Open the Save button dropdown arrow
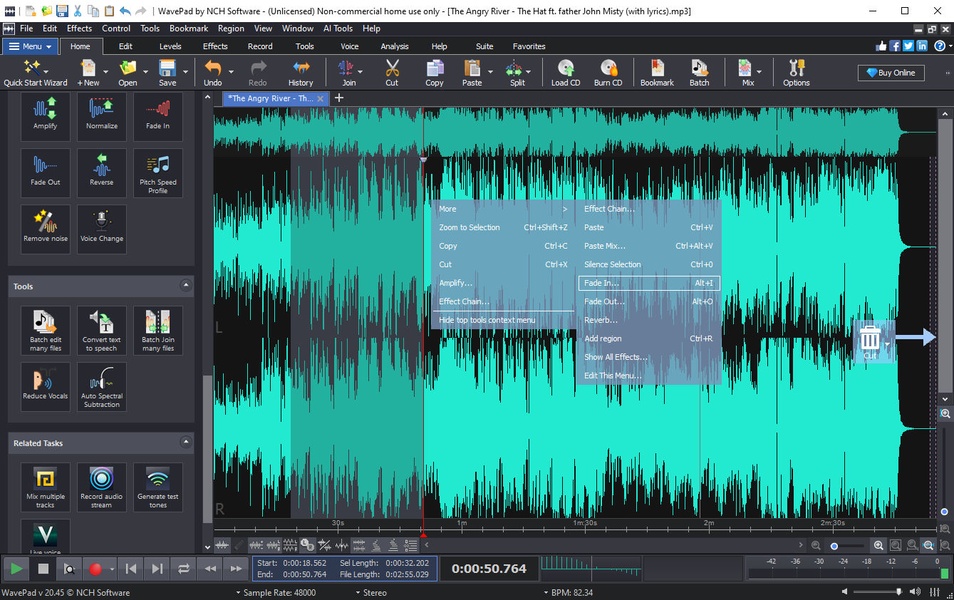This screenshot has height=600, width=954. point(185,72)
